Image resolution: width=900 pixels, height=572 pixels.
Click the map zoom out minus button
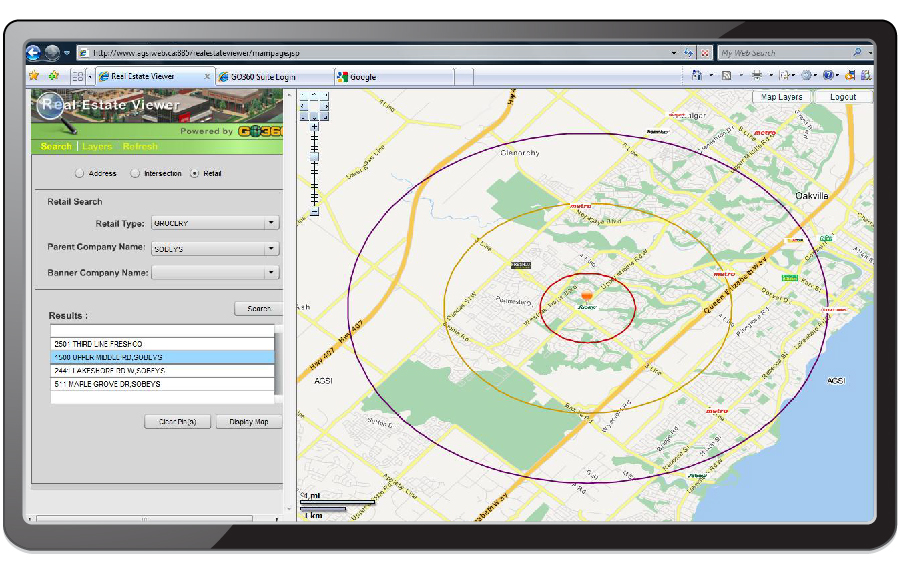[314, 211]
